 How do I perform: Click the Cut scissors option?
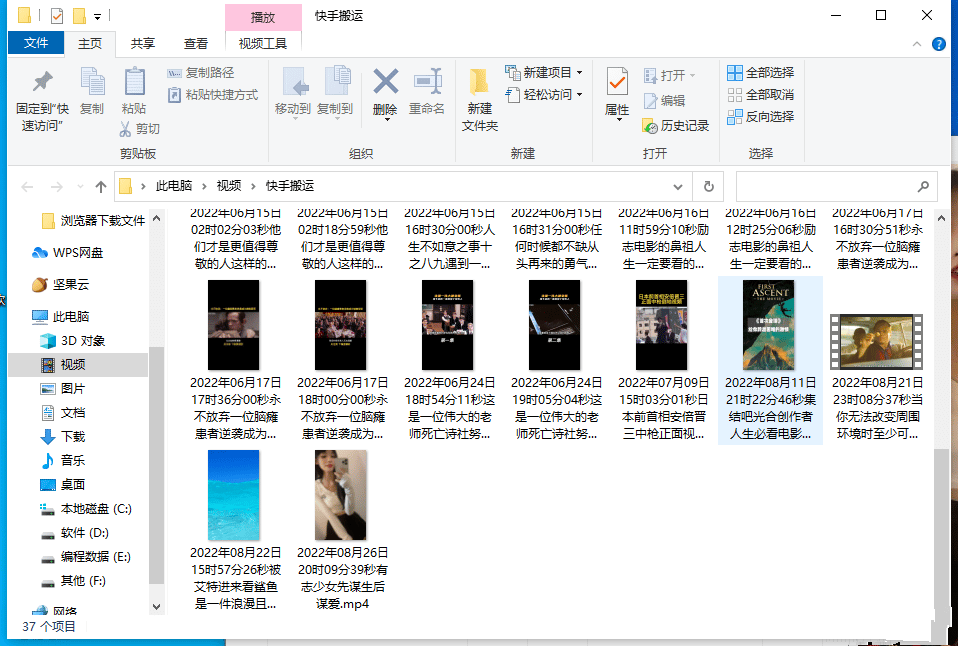click(x=139, y=128)
